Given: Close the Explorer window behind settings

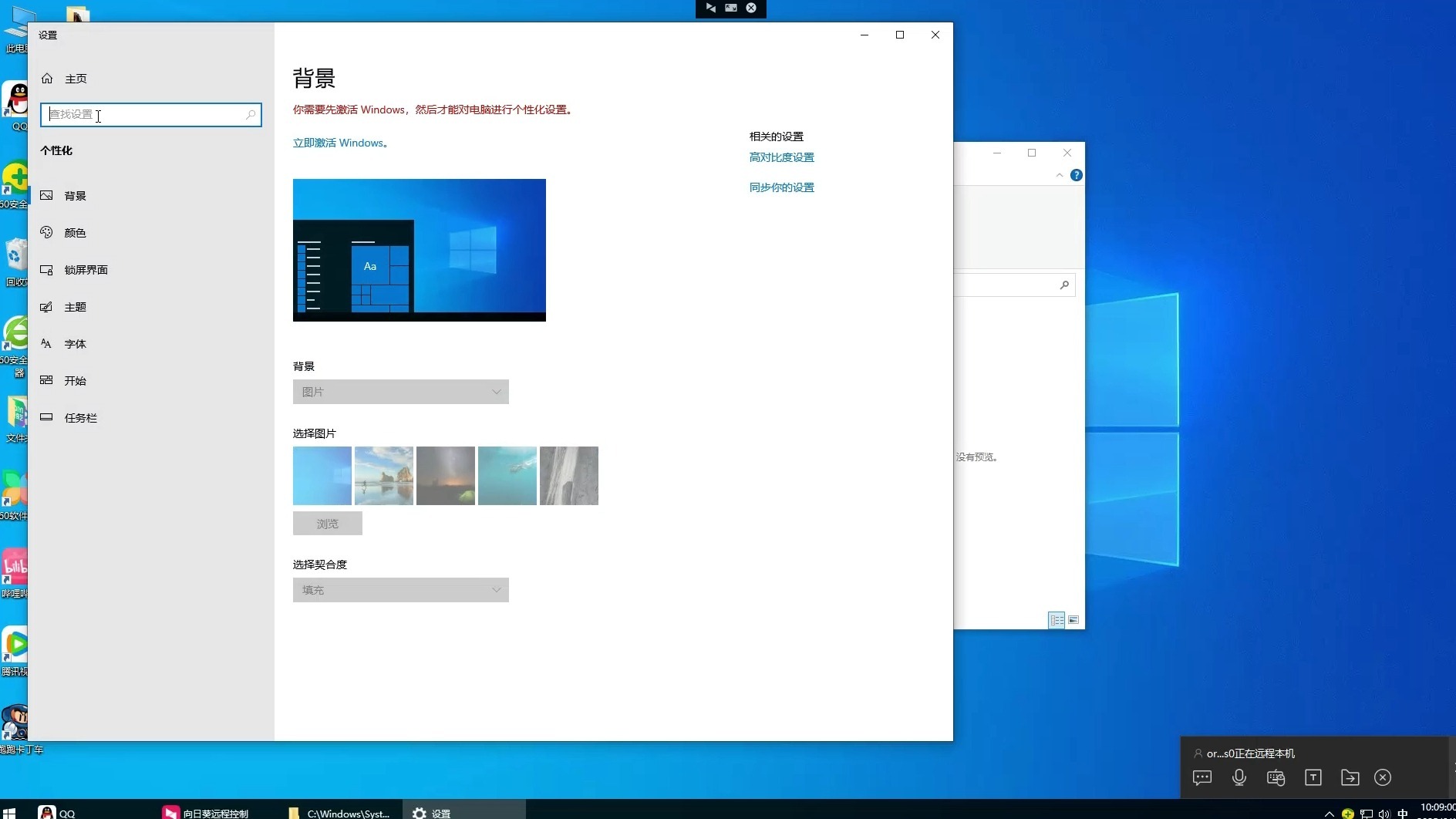Looking at the screenshot, I should 1067,153.
